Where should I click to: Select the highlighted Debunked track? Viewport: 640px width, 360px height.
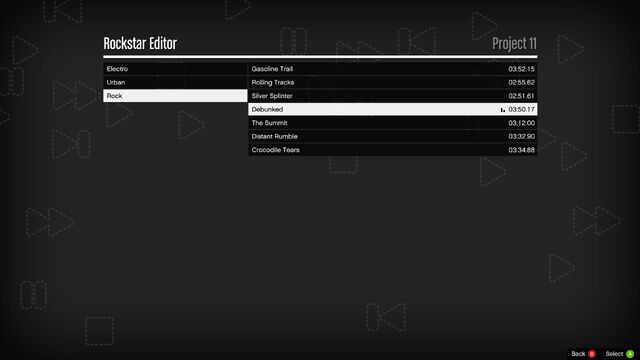point(393,109)
